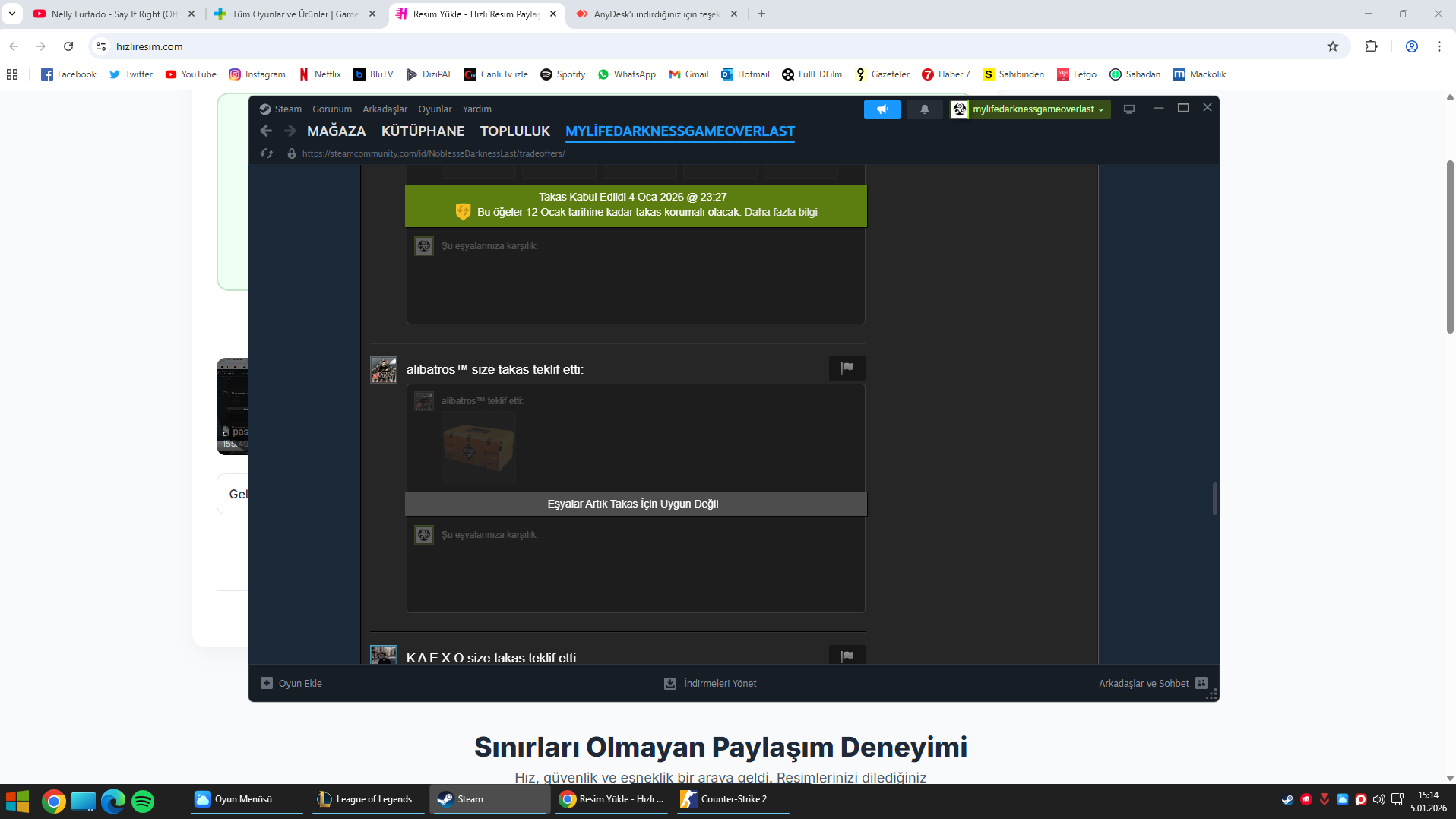
Task: Go back with Steam's back arrow
Action: [266, 131]
